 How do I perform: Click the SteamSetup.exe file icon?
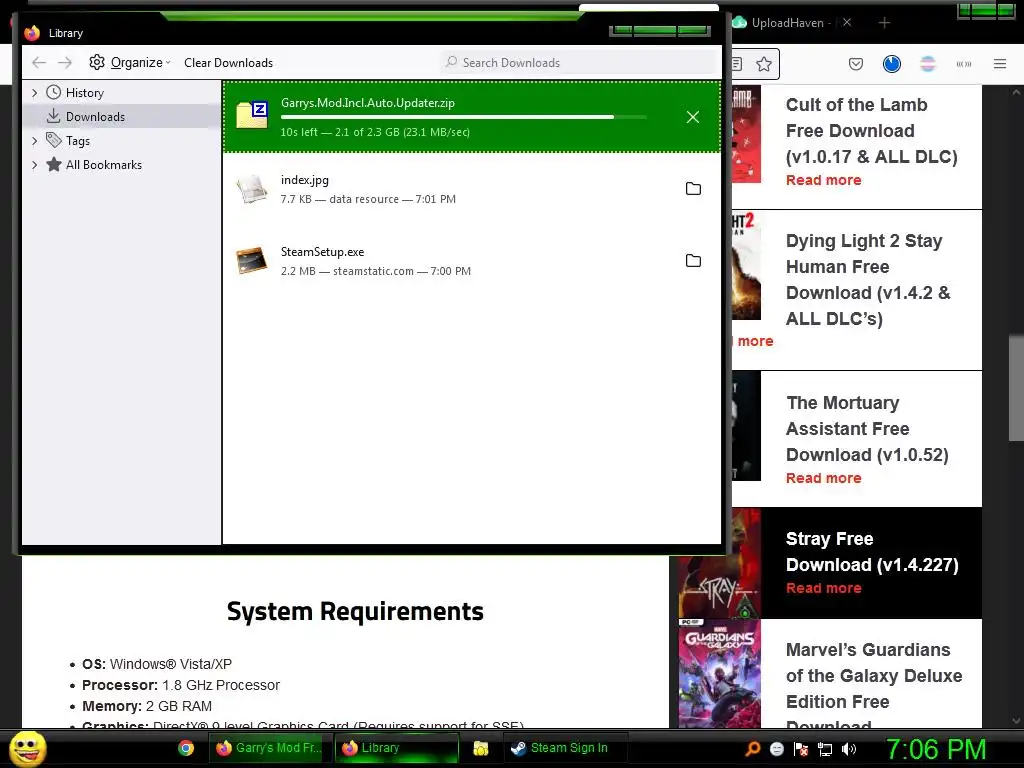[x=252, y=261]
